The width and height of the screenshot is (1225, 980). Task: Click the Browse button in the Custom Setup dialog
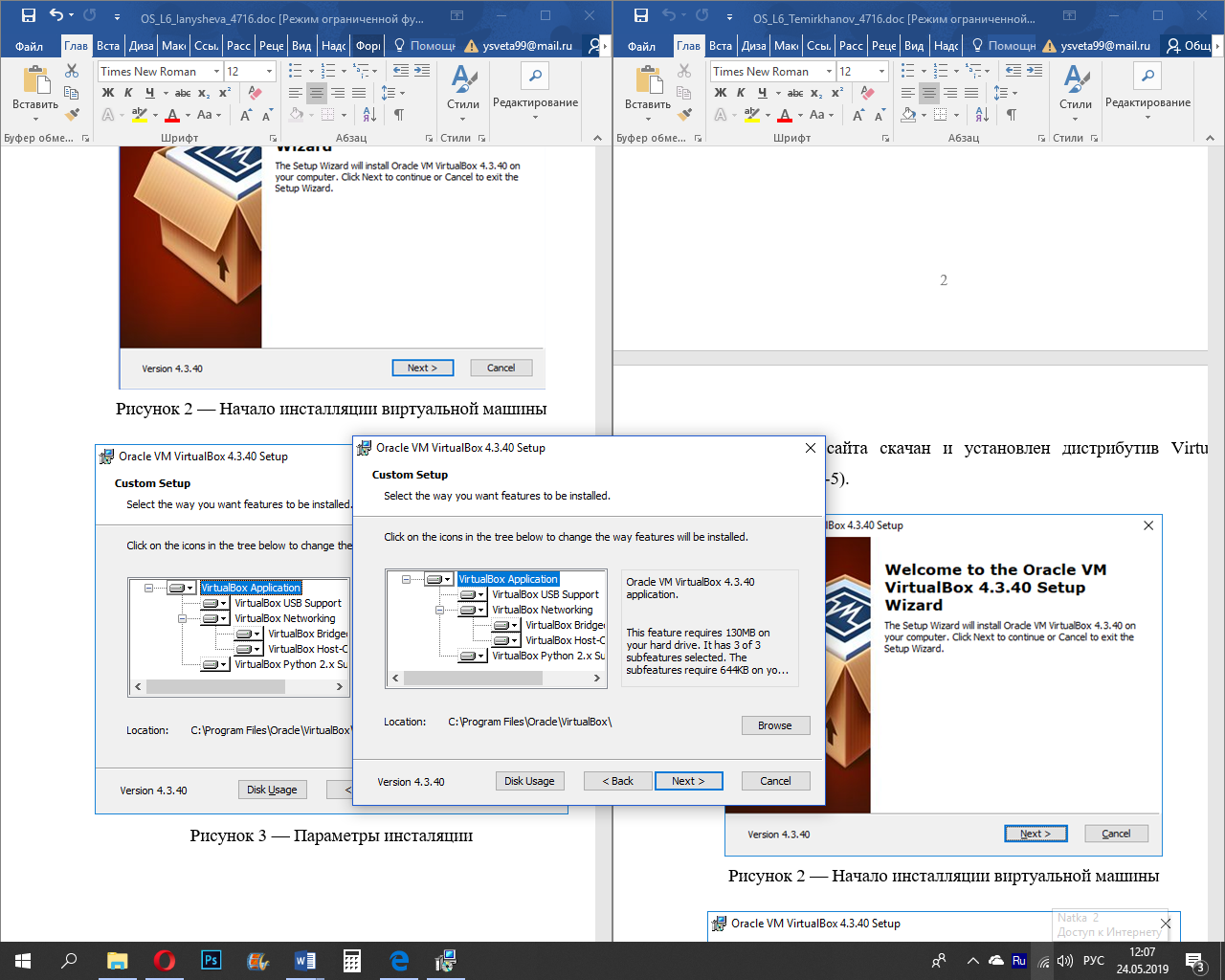(x=775, y=725)
